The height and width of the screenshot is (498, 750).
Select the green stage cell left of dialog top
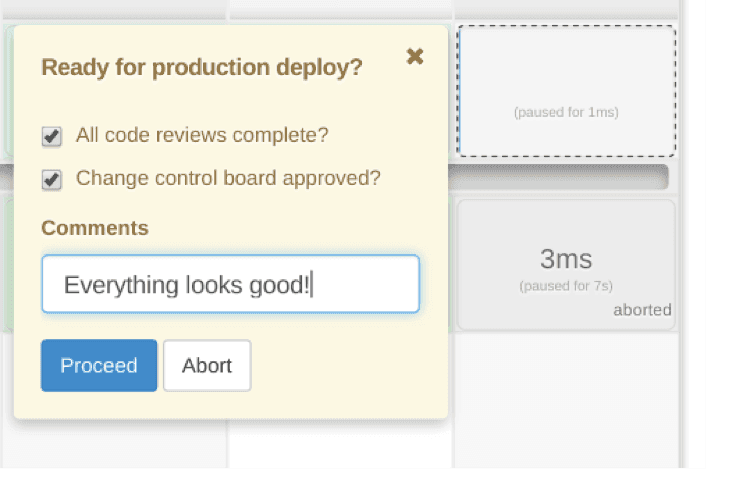[7, 90]
